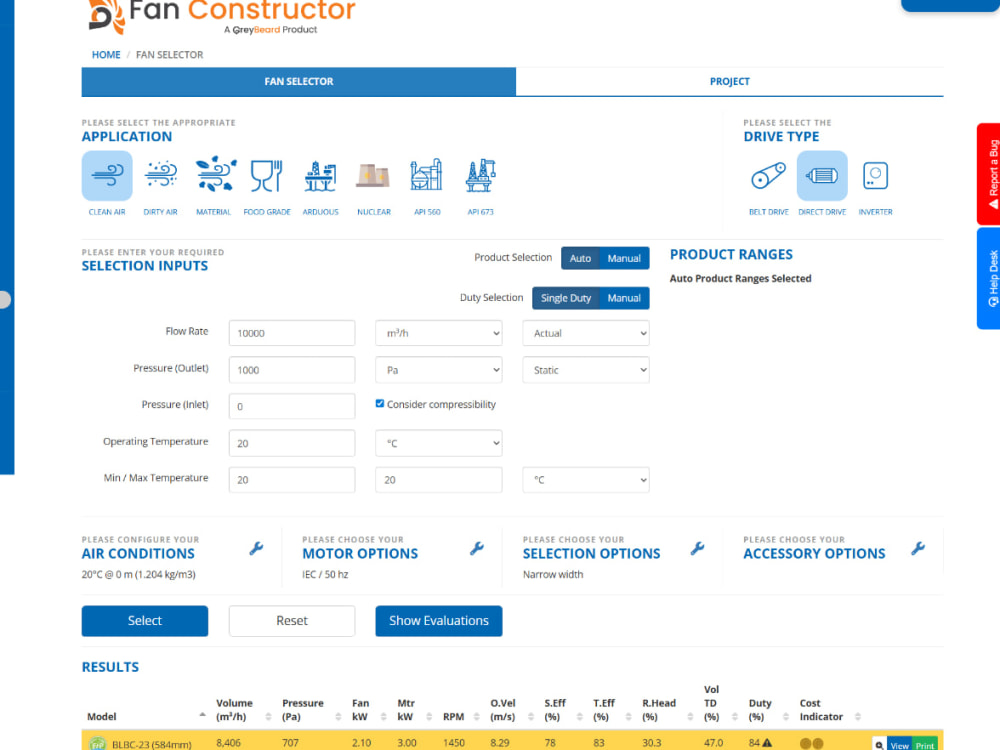Select the Belt Drive type icon
Screen dimensions: 1000x750
[768, 176]
